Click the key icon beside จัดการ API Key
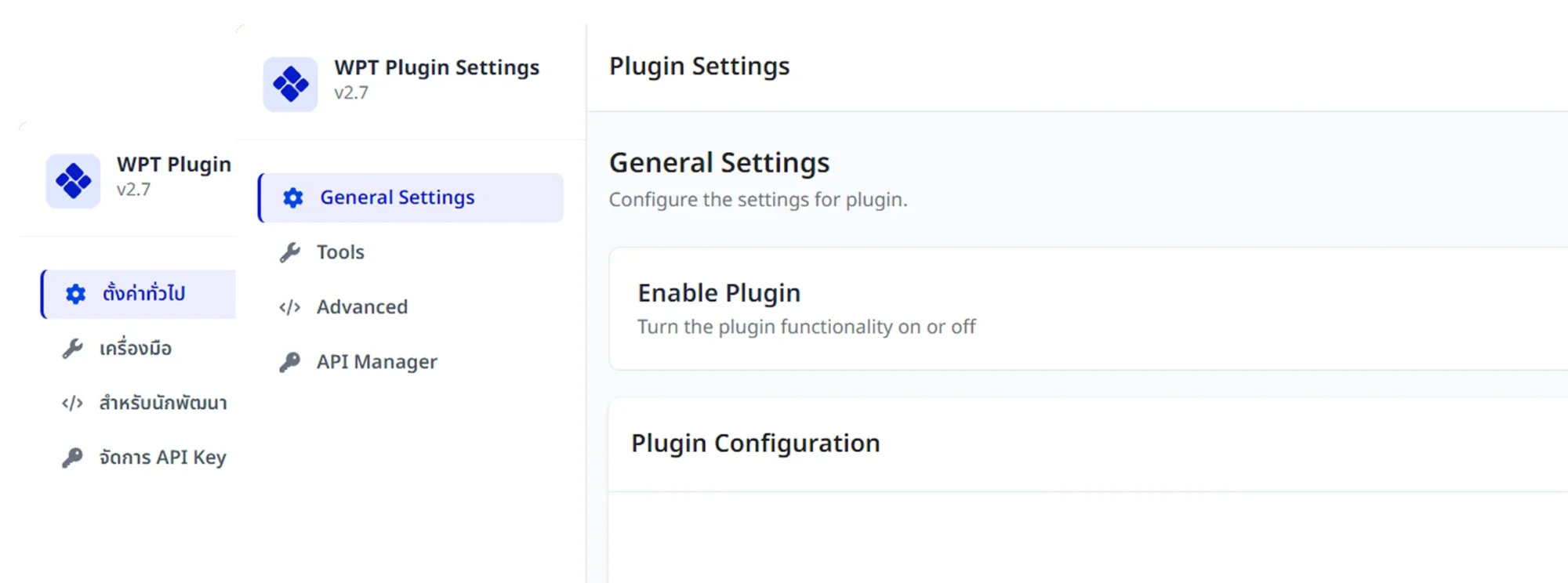Image resolution: width=1568 pixels, height=583 pixels. point(72,458)
